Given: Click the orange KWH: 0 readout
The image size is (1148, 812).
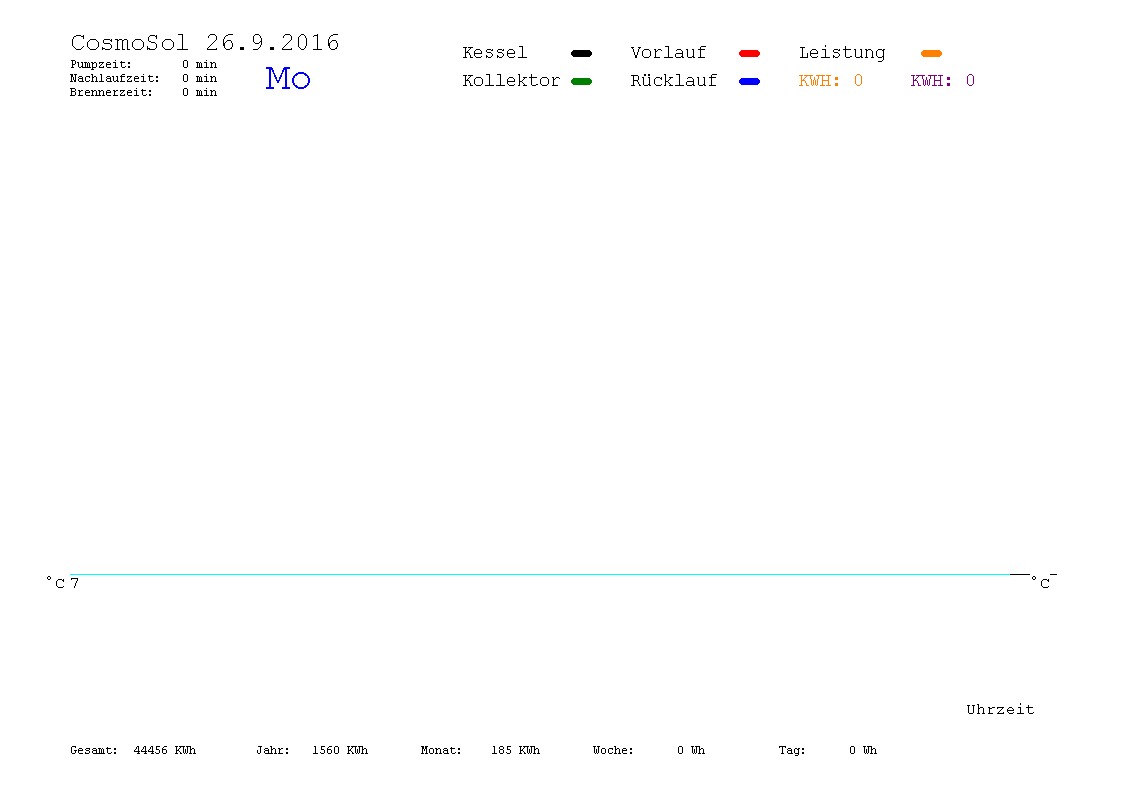Looking at the screenshot, I should click(x=830, y=81).
